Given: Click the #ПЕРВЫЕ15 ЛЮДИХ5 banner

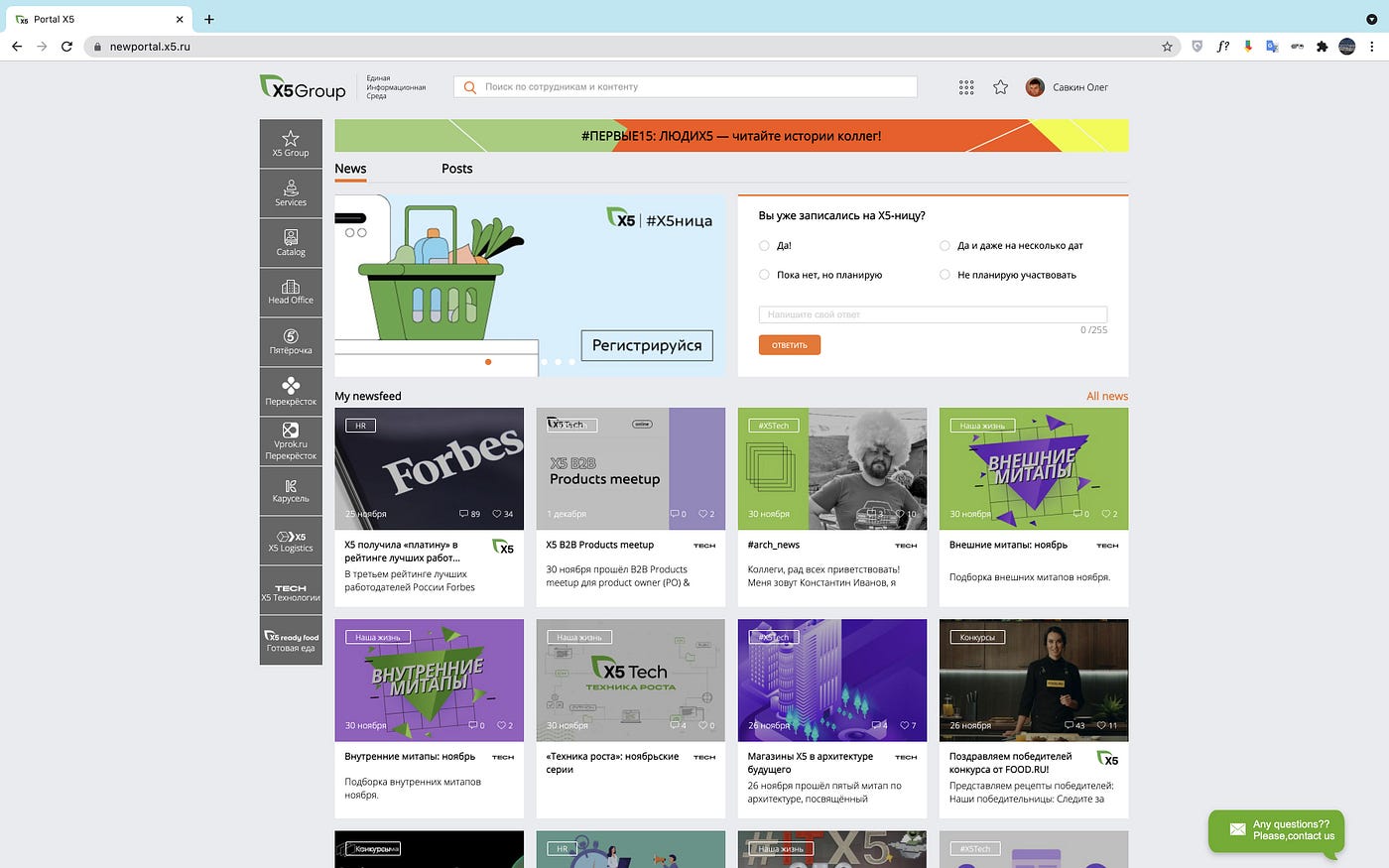Looking at the screenshot, I should coord(731,136).
